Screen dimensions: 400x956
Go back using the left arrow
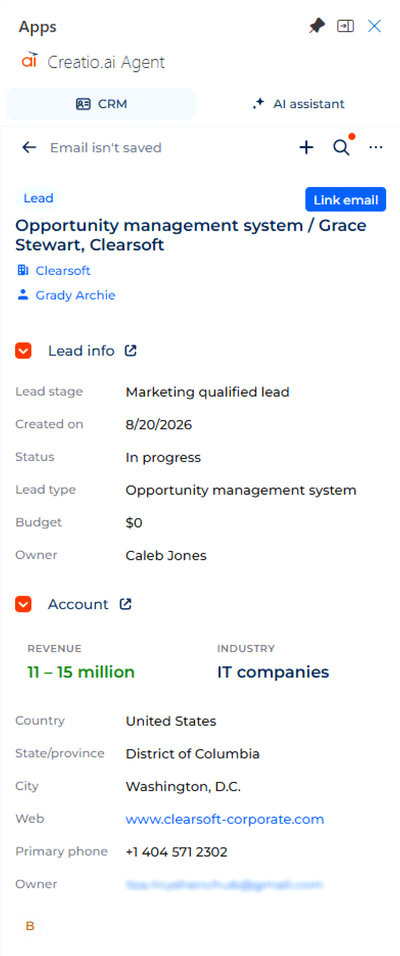[x=29, y=148]
